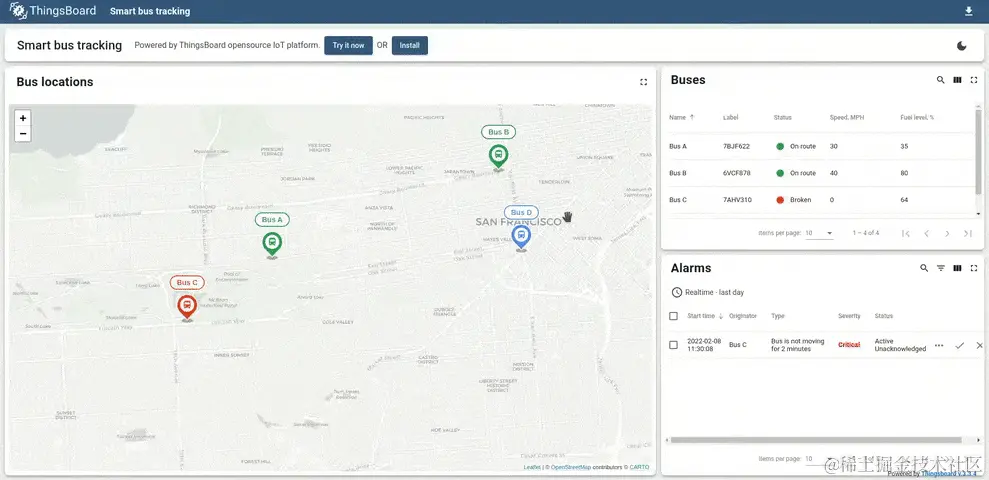Select the red Bus C map marker

186,308
